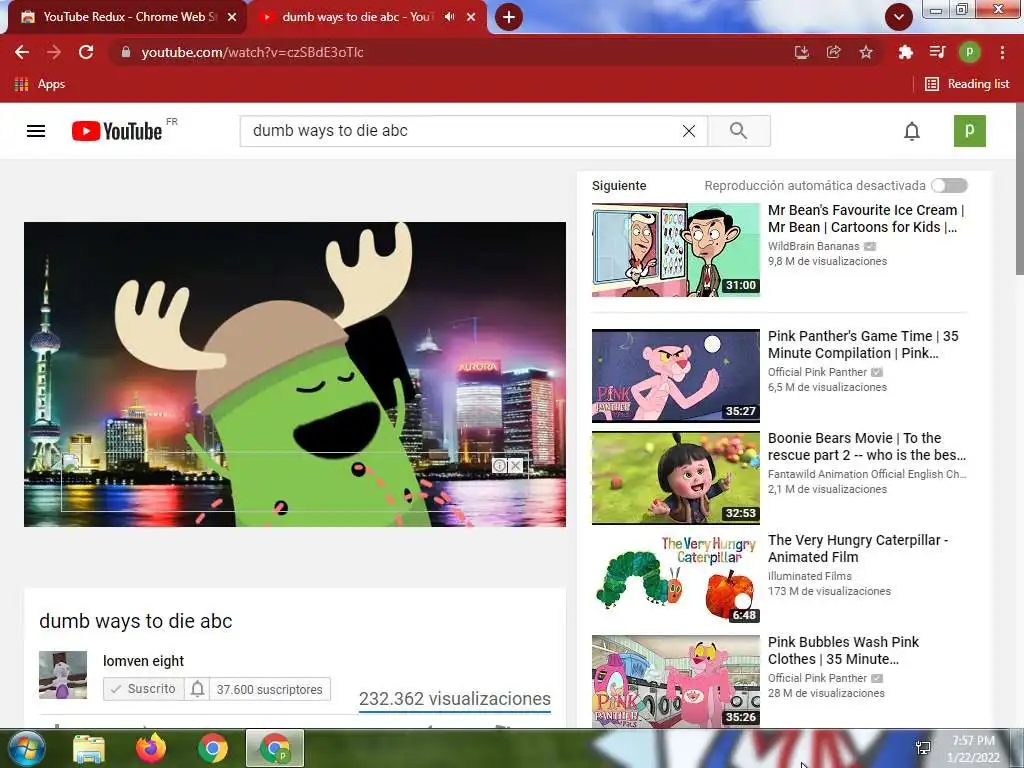Click the install app icon in address bar
The height and width of the screenshot is (768, 1024).
tap(801, 52)
